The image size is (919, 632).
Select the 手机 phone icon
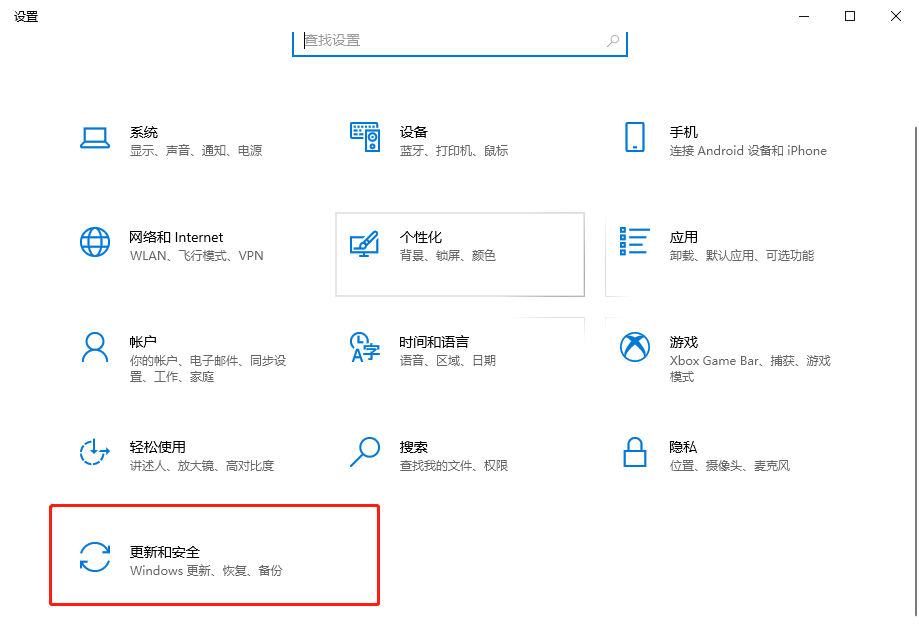click(634, 139)
